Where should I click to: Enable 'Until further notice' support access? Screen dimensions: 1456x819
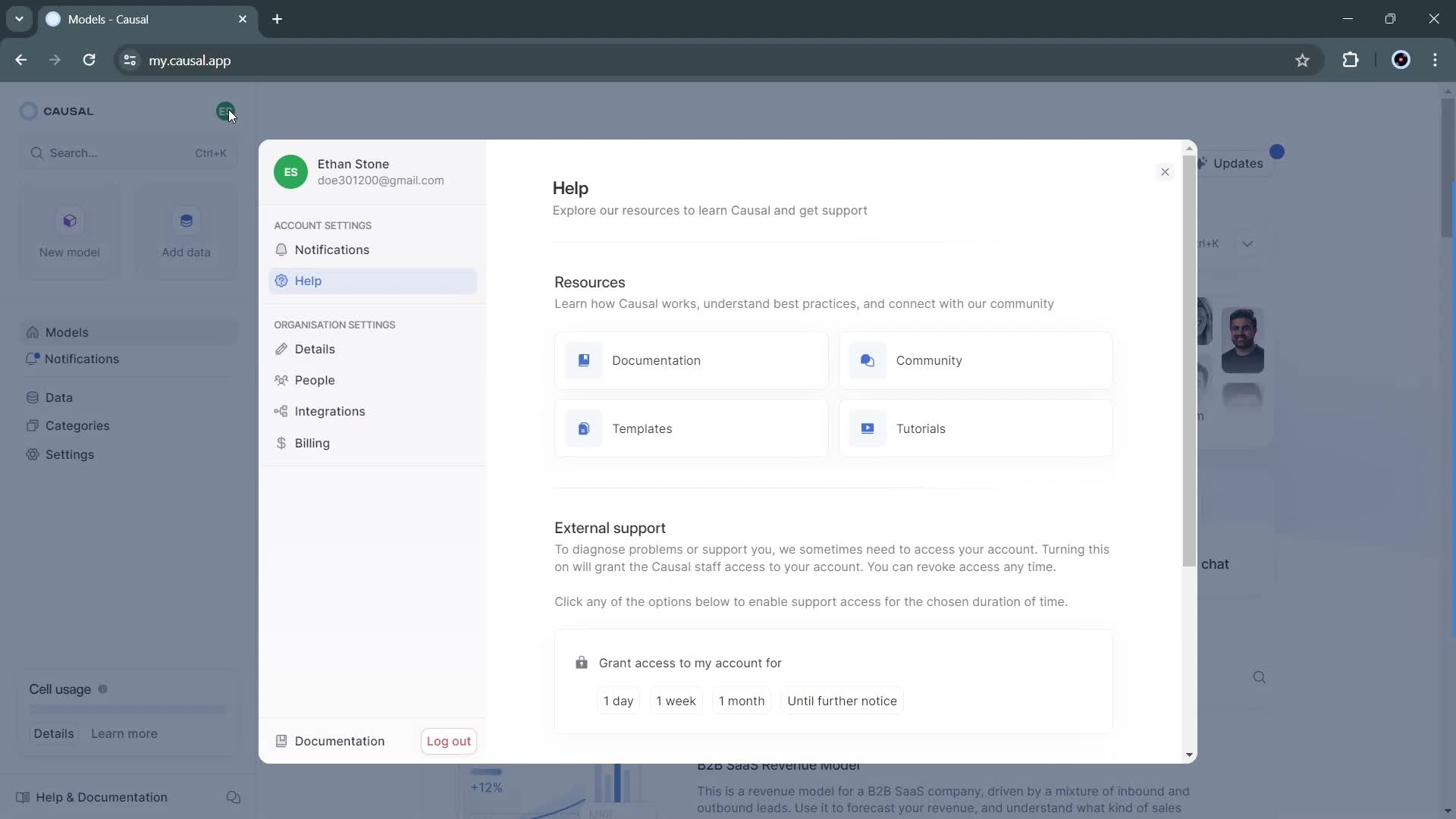[x=842, y=700]
